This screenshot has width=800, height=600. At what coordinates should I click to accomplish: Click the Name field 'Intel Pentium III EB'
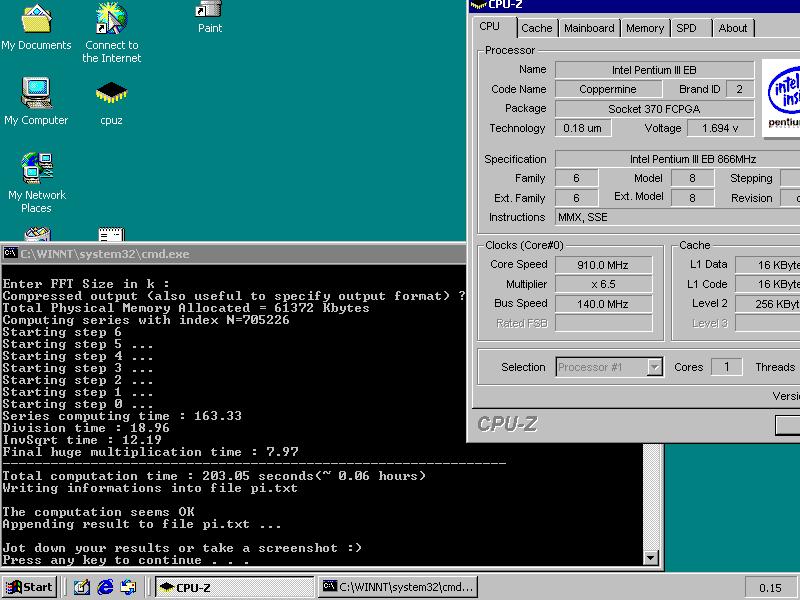click(x=654, y=70)
